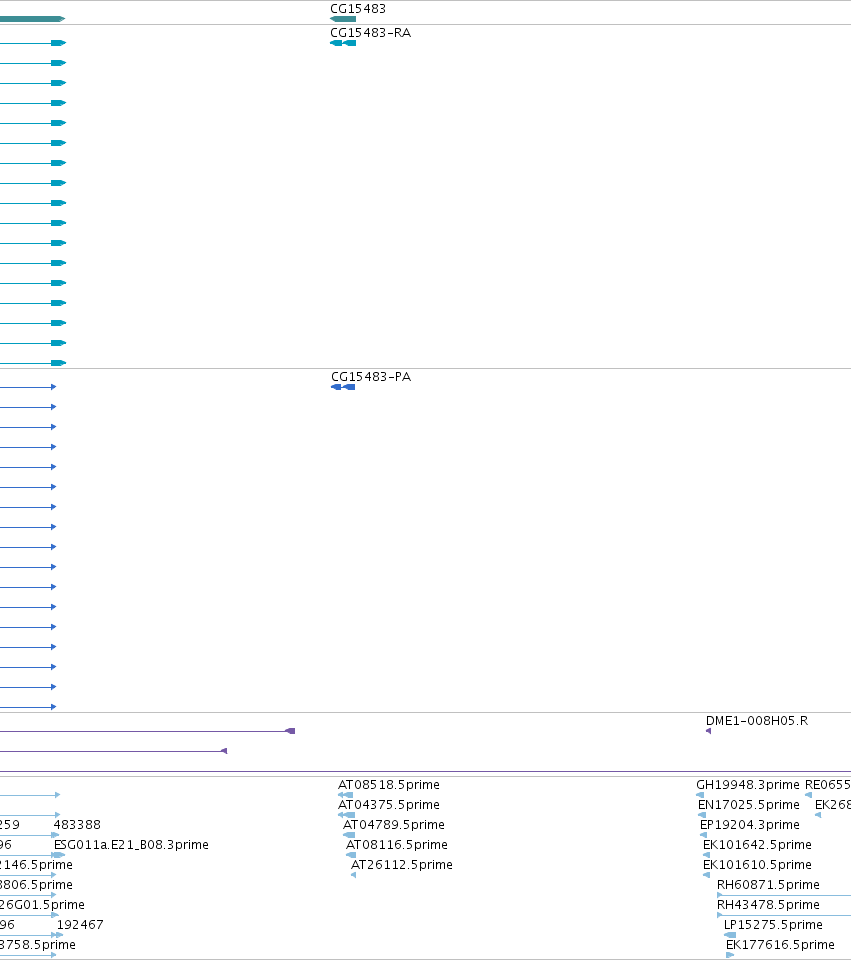
Task: Click the feature line under RH43478.5prime
Action: click(784, 915)
